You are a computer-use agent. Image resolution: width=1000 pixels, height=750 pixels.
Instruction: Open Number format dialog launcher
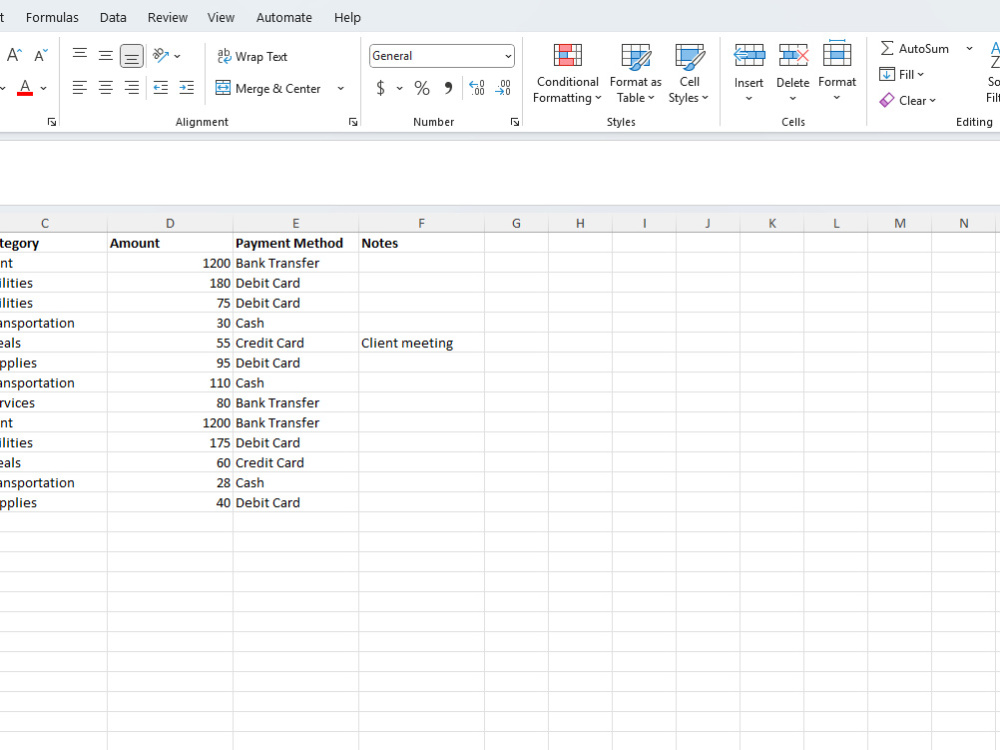pos(515,122)
